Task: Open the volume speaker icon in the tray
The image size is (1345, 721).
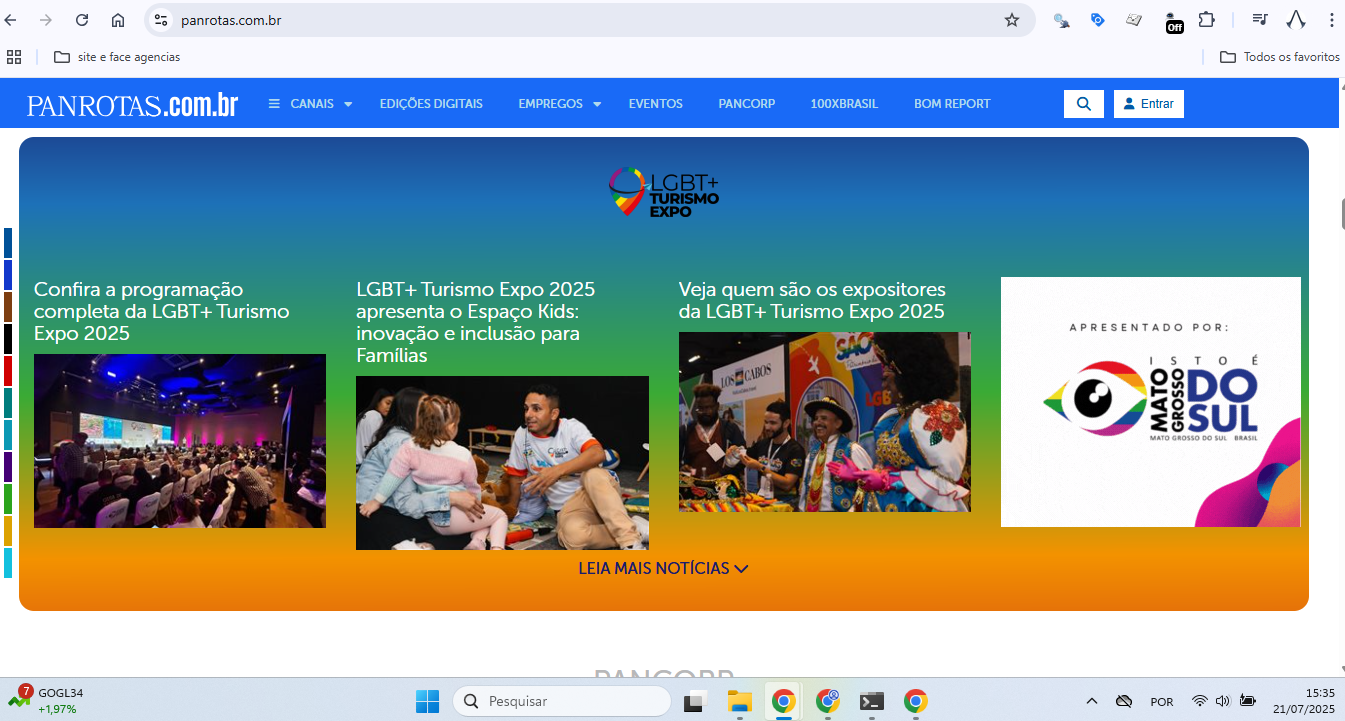Action: 1222,701
